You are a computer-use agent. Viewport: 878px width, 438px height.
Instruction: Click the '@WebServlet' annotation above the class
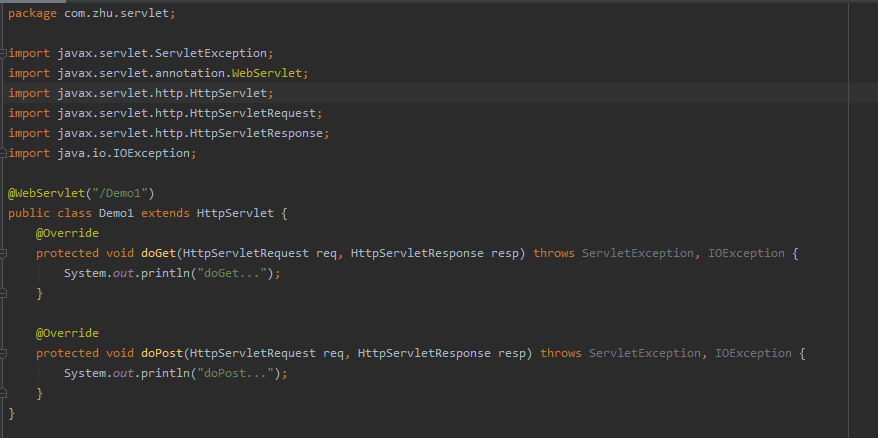[x=46, y=193]
